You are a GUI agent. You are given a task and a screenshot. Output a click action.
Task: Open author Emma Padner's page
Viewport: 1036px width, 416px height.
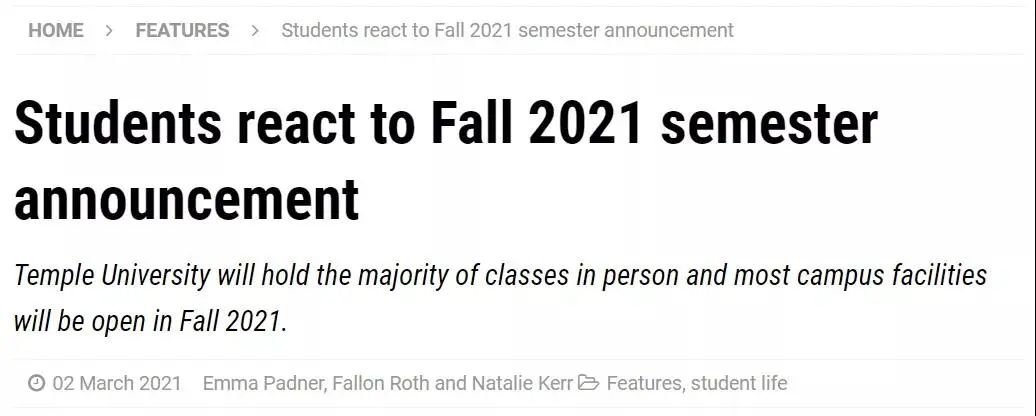point(264,383)
